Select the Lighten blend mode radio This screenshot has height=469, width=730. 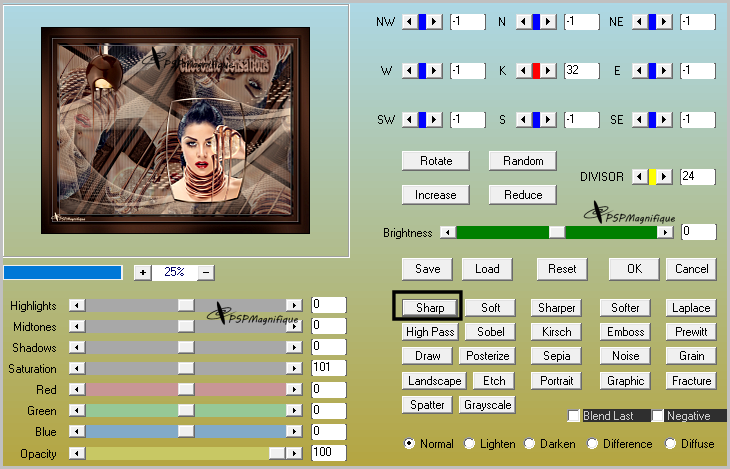[x=470, y=443]
